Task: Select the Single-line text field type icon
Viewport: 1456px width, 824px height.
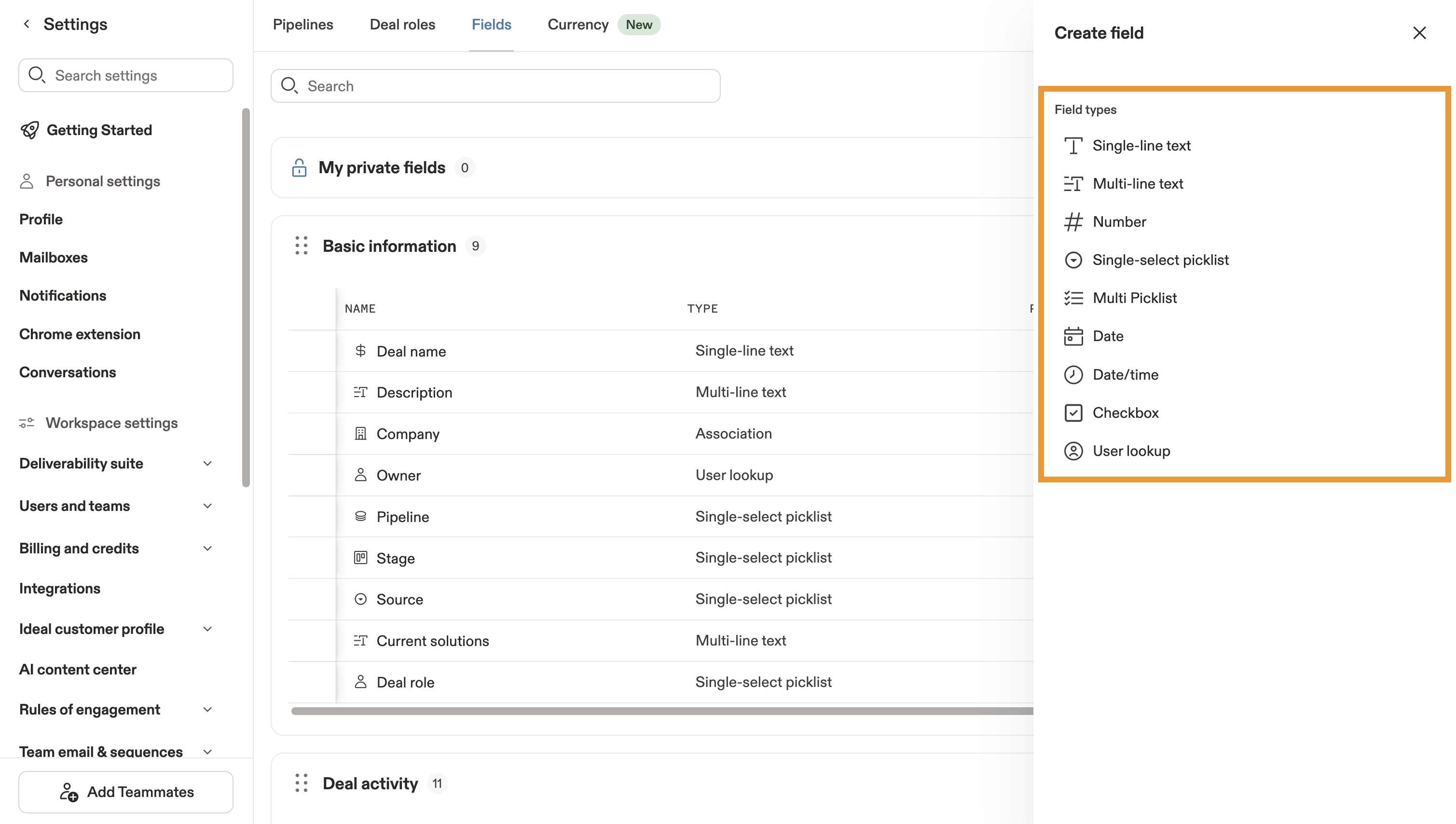Action: pyautogui.click(x=1073, y=146)
